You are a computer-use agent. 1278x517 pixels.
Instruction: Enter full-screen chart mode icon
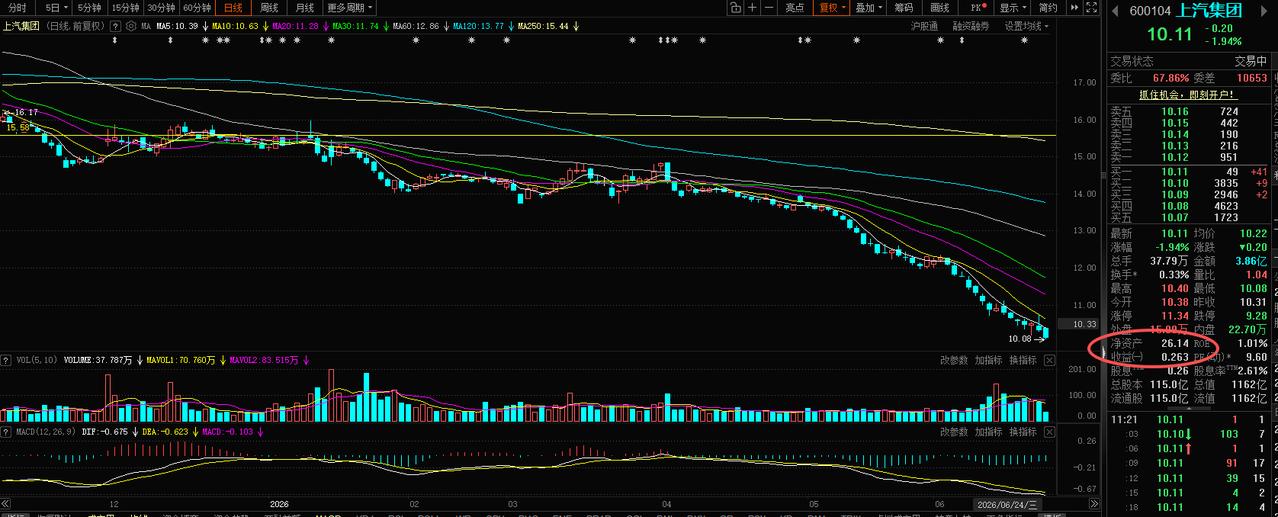[1092, 8]
